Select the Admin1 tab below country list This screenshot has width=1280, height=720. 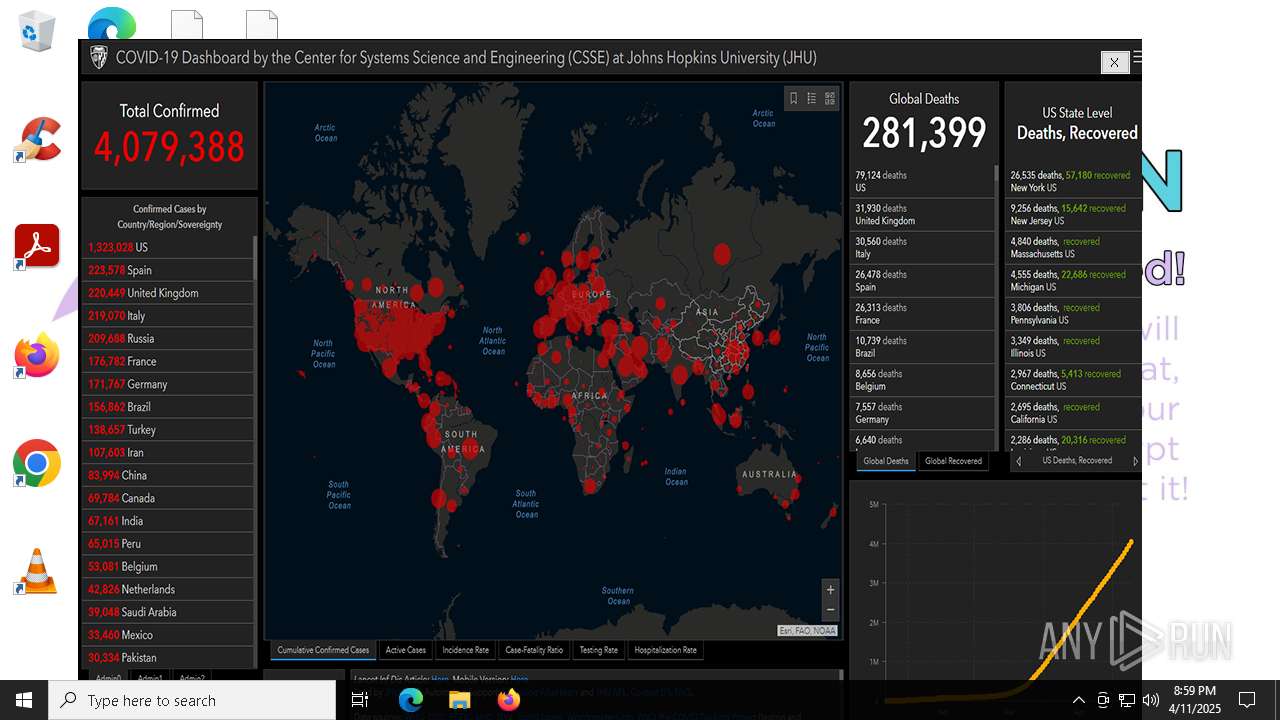tap(150, 677)
